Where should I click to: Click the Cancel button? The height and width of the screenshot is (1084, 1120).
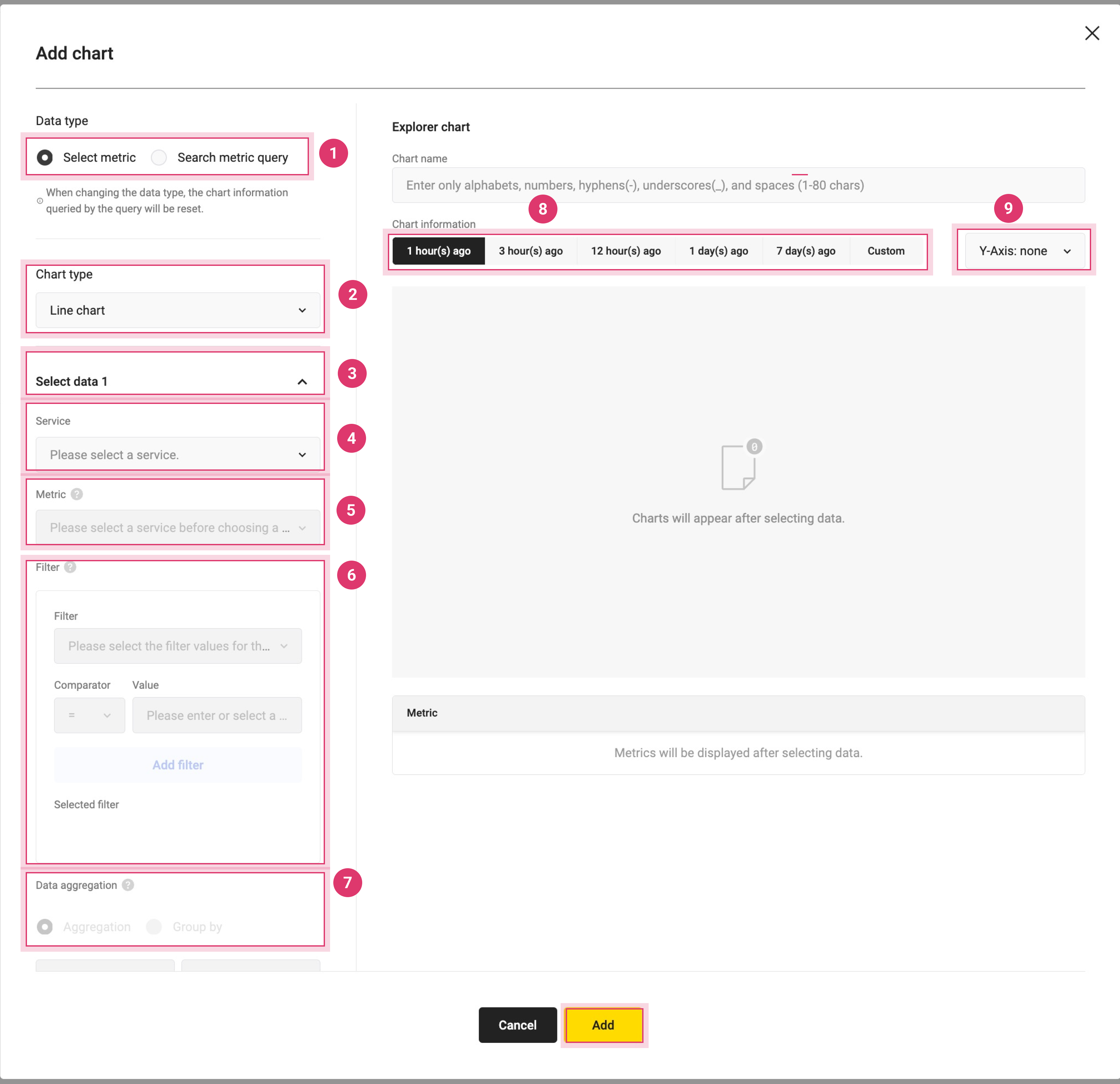tap(517, 1025)
